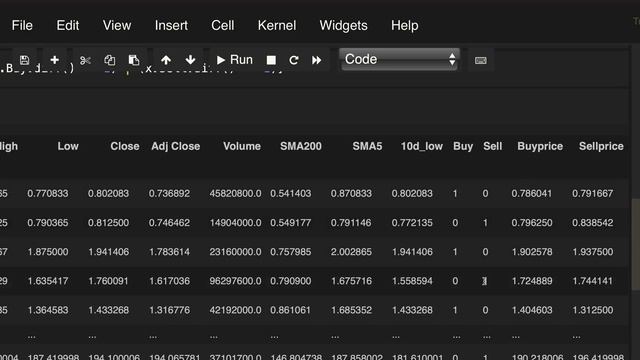Click the 10d_low column header
The height and width of the screenshot is (360, 640).
tap(422, 146)
